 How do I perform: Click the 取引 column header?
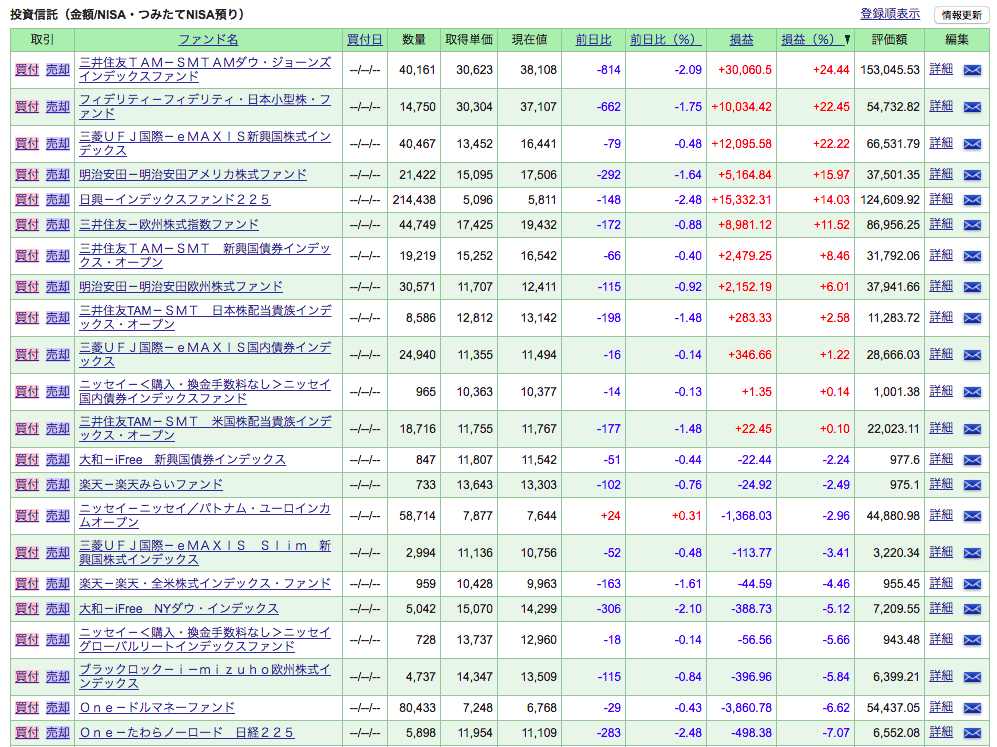pos(42,39)
